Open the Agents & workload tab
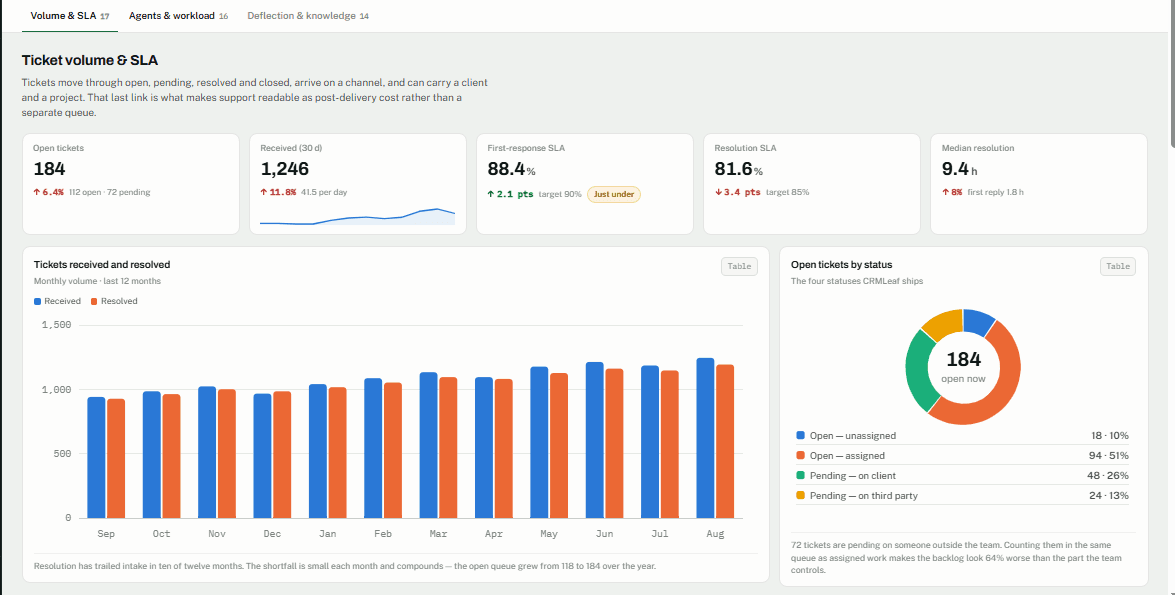The height and width of the screenshot is (595, 1175). click(178, 16)
